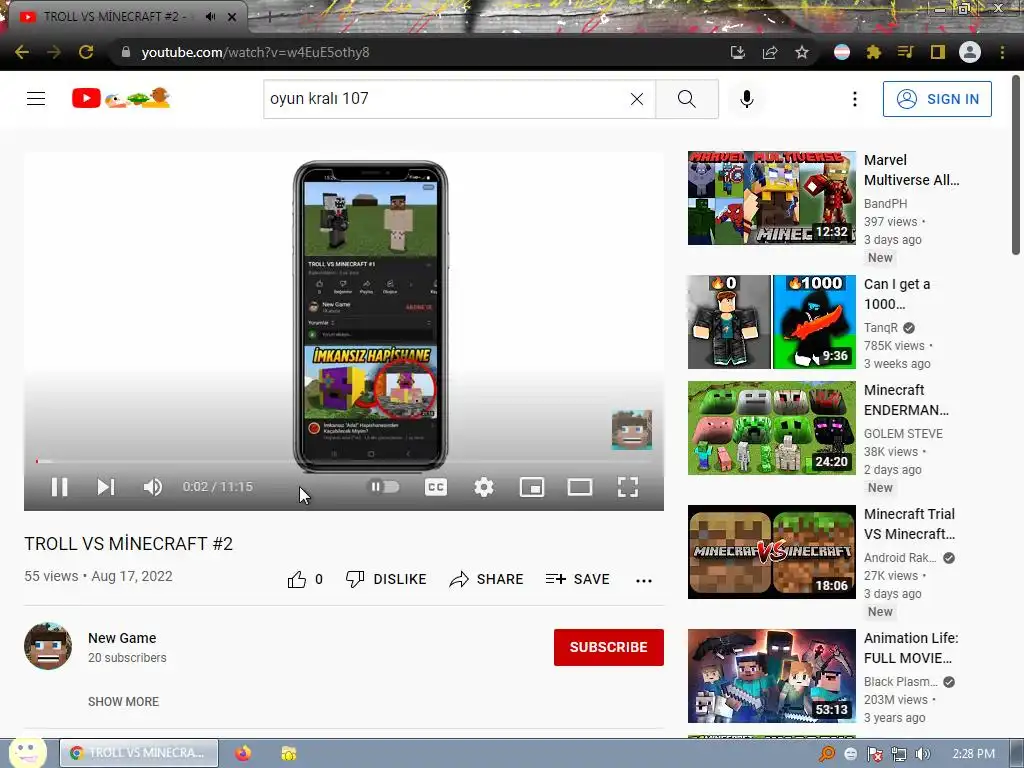Image resolution: width=1024 pixels, height=768 pixels.
Task: Share the video
Action: coord(487,579)
